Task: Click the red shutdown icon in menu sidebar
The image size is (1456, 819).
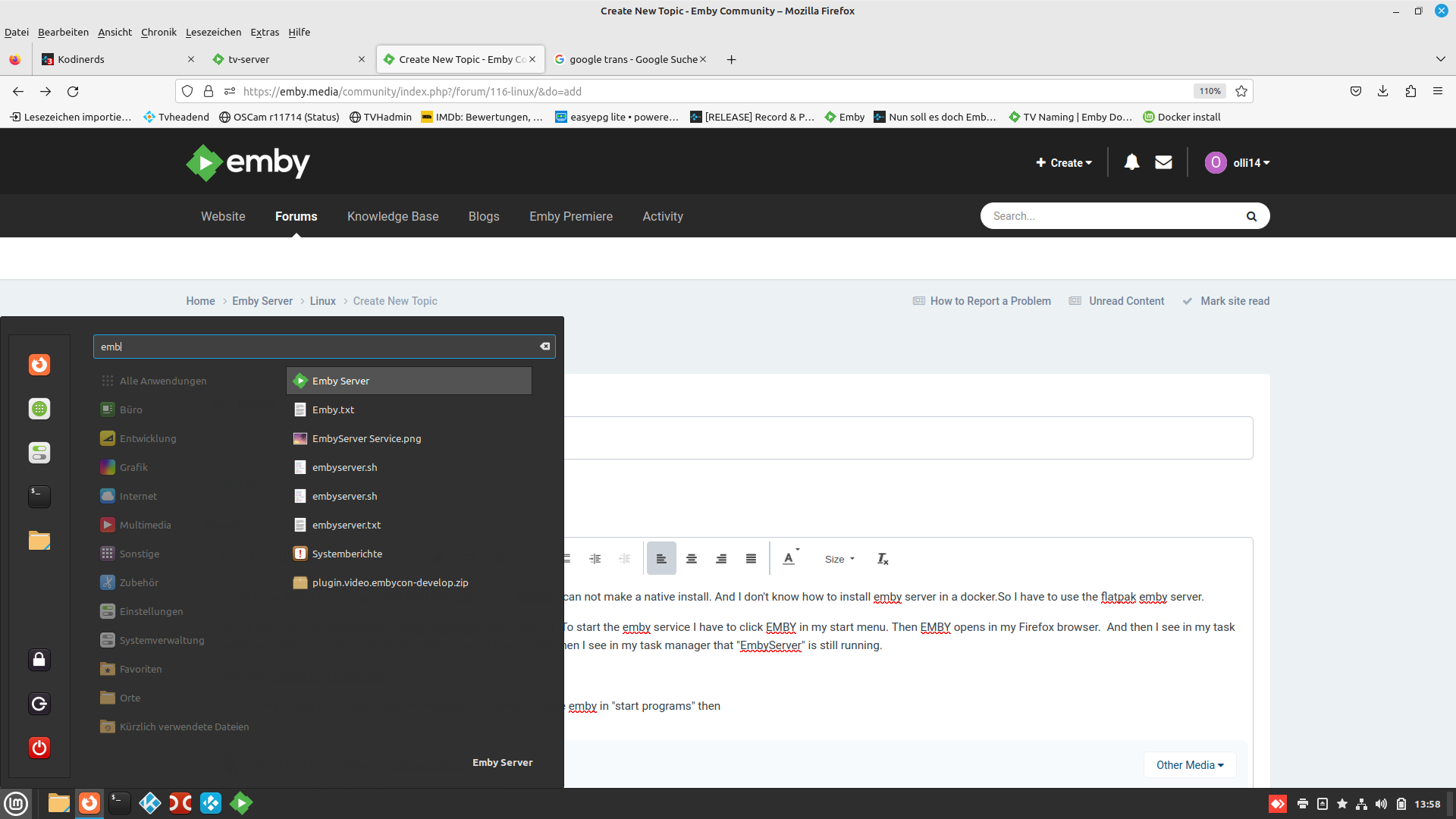Action: pos(39,748)
